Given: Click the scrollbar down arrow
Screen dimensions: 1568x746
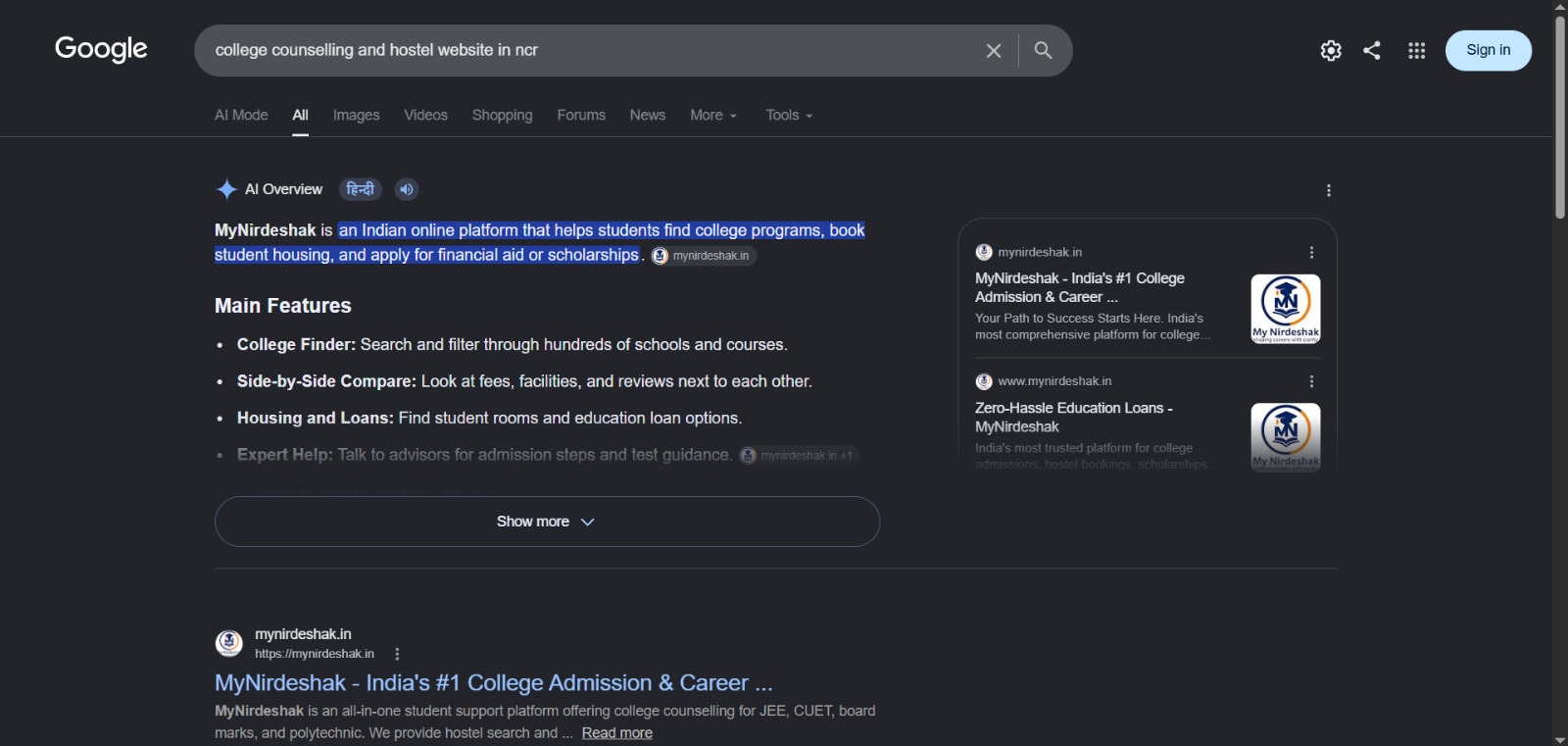Looking at the screenshot, I should tap(1560, 739).
